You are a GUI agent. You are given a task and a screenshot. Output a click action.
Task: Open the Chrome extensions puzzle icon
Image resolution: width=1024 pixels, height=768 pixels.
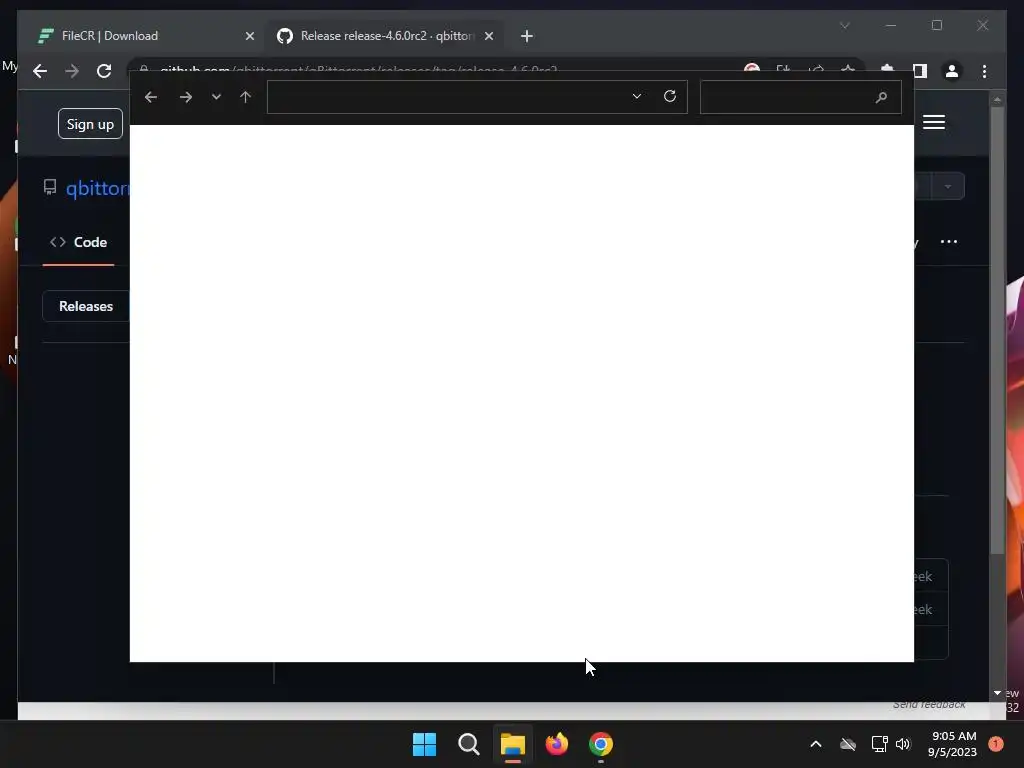pos(887,69)
